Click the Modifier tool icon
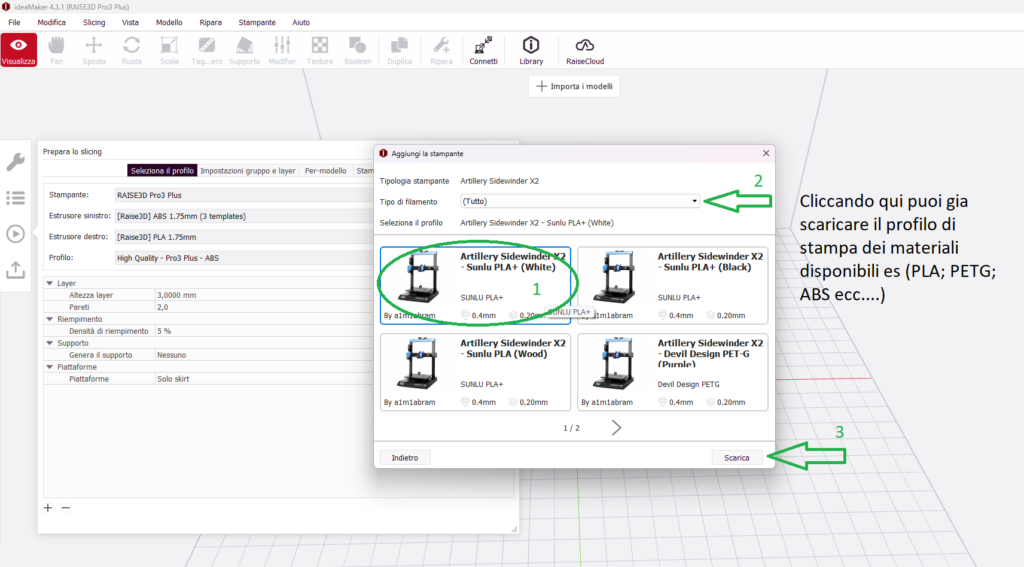This screenshot has width=1024, height=567. pyautogui.click(x=282, y=50)
